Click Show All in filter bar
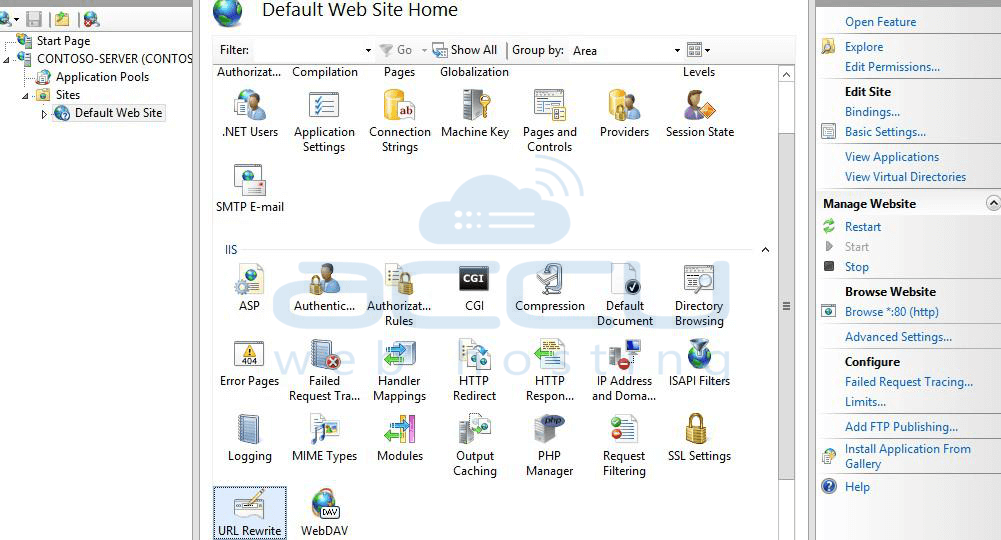The width and height of the screenshot is (1001, 540). [x=465, y=50]
